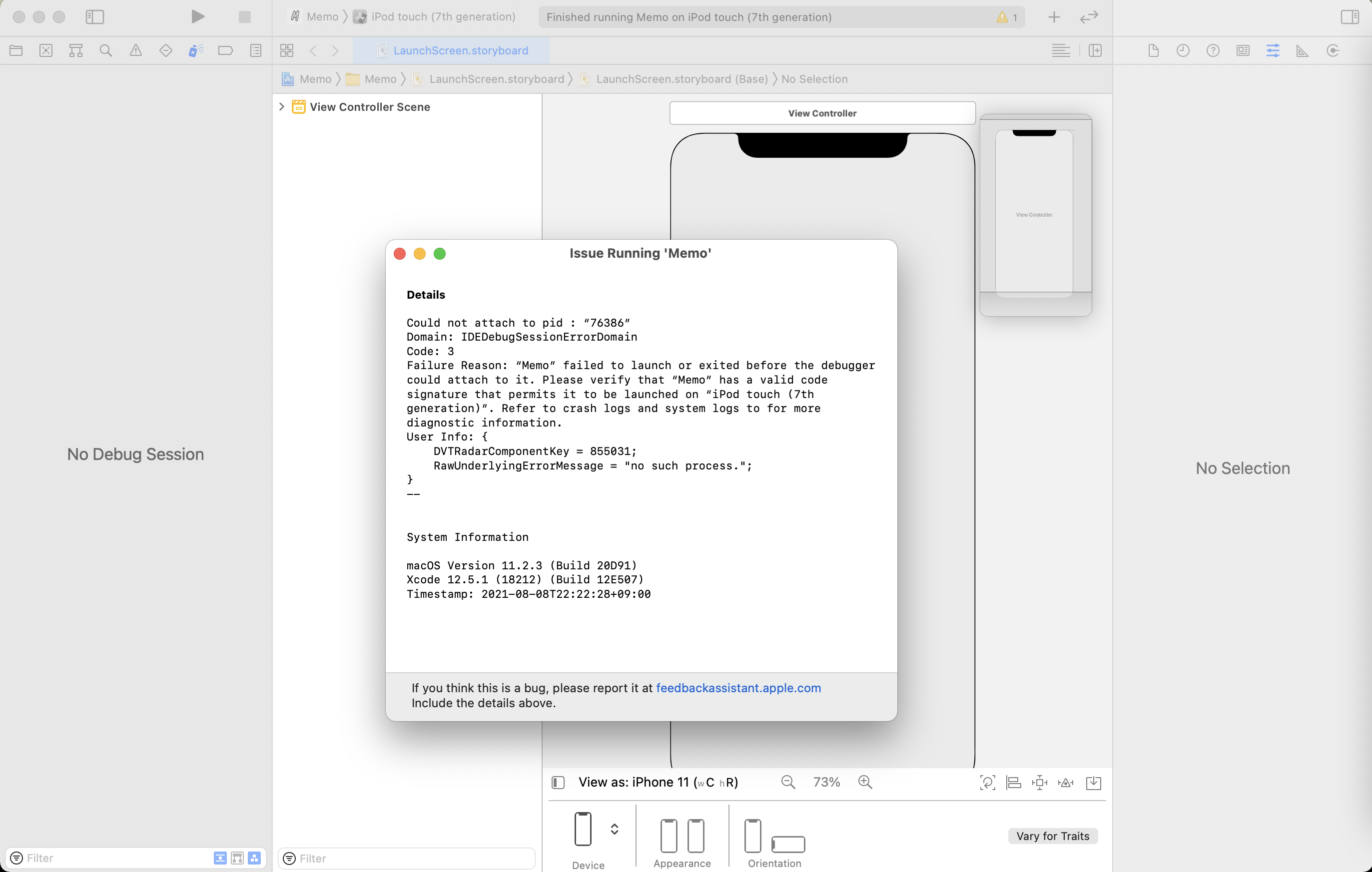Open the iPod touch destination selector
The width and height of the screenshot is (1372, 872).
point(443,17)
